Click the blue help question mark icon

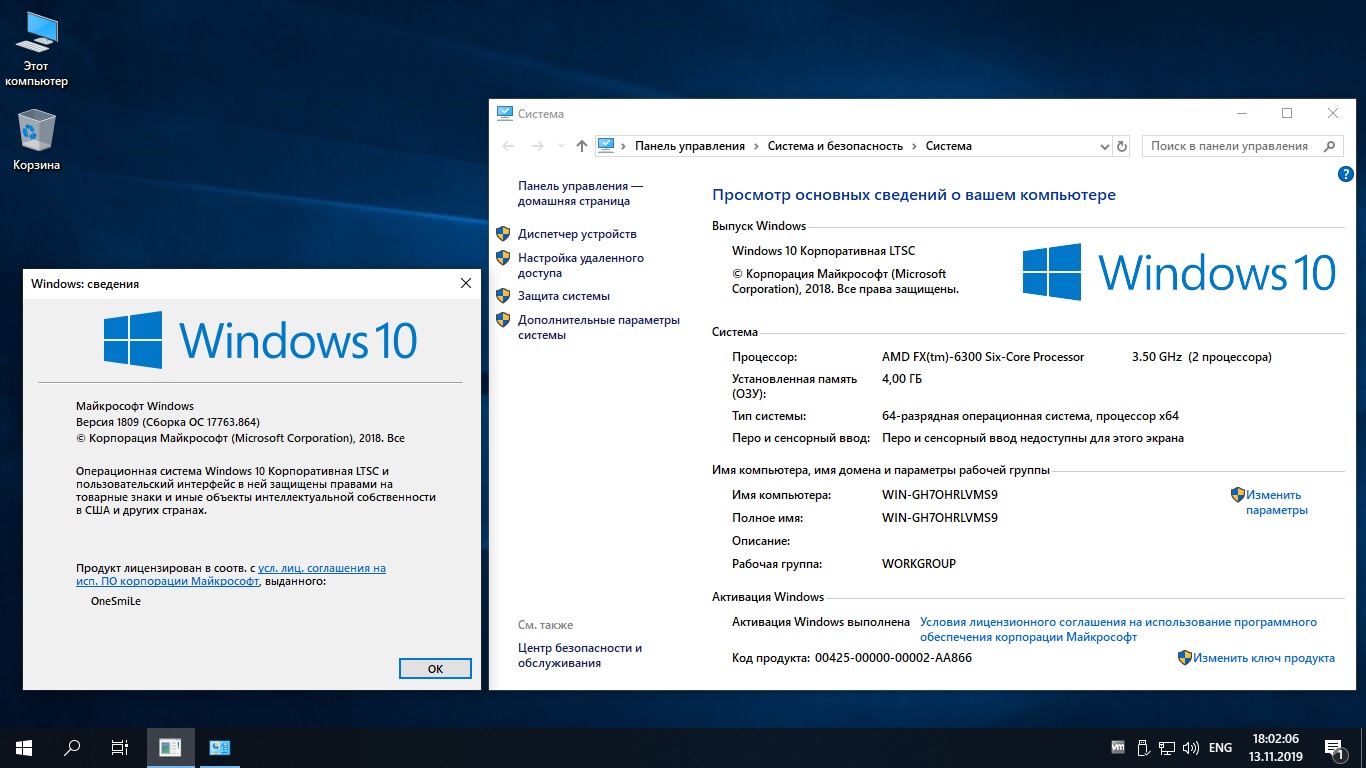(1345, 174)
